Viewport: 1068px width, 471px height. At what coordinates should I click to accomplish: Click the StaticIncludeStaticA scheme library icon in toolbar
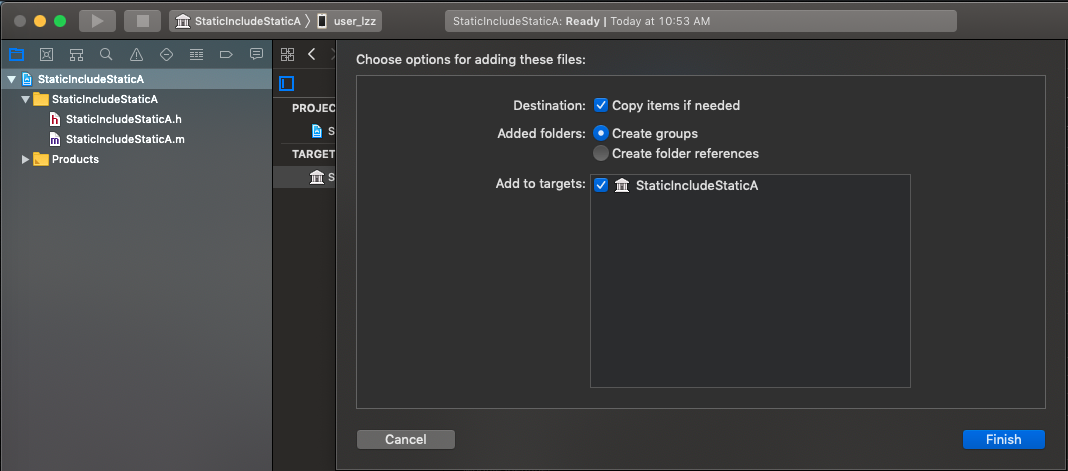coord(183,21)
